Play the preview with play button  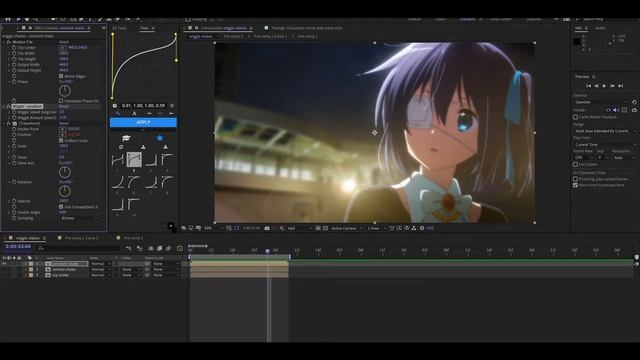[x=604, y=86]
